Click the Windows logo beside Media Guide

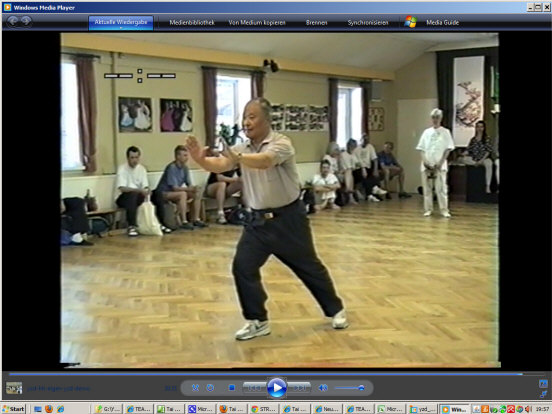(410, 22)
